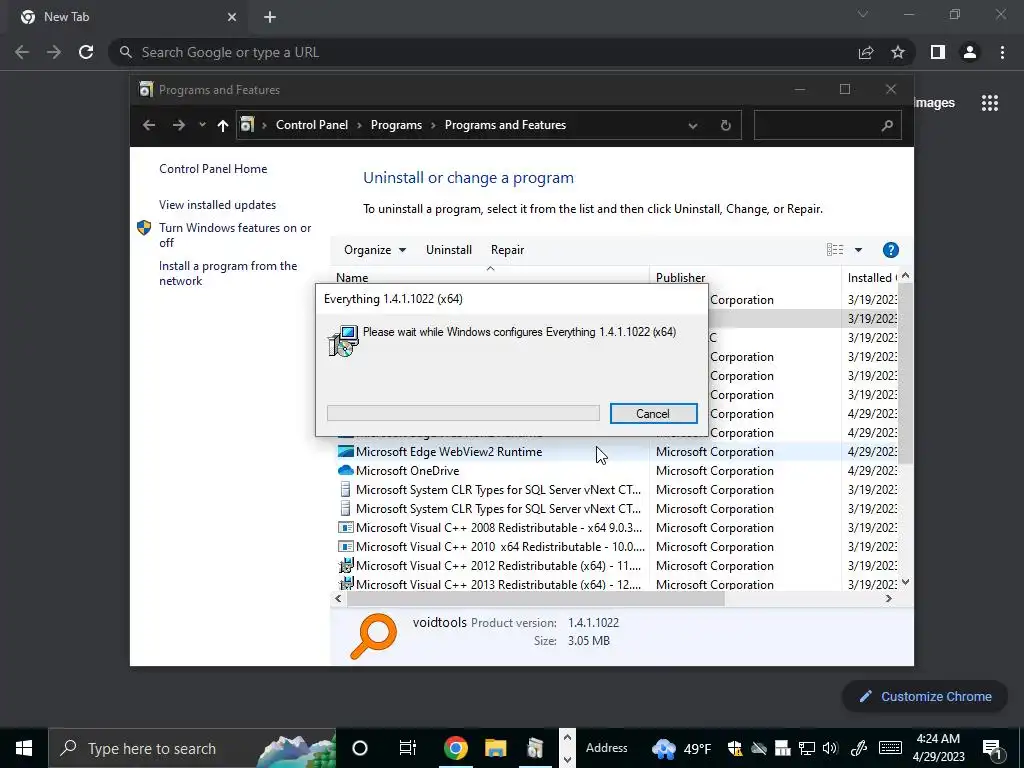The height and width of the screenshot is (768, 1024).
Task: Change view with the view icon
Action: coord(835,249)
